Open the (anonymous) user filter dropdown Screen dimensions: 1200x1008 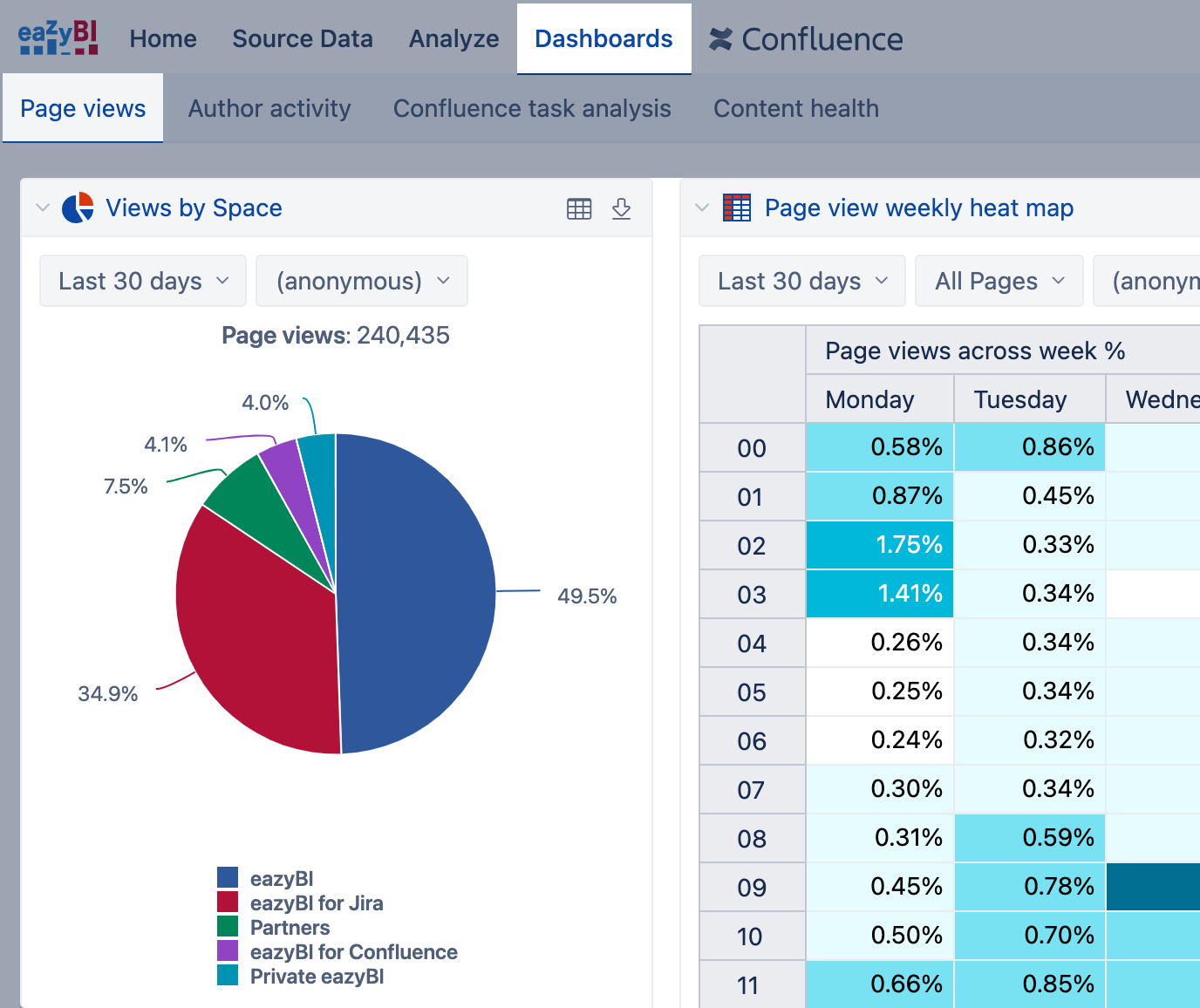tap(362, 282)
